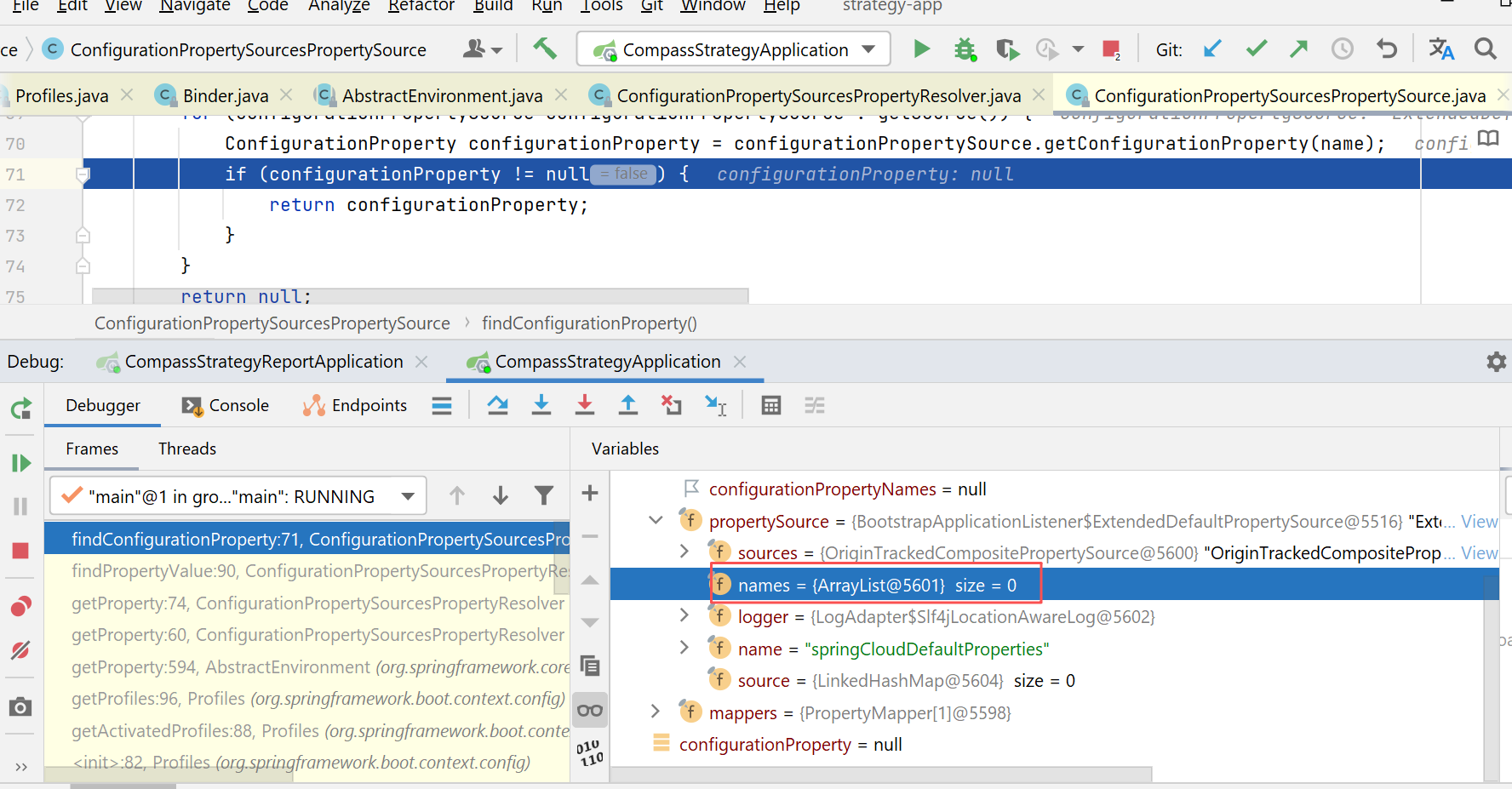Viewport: 1512px width, 789px height.
Task: Open the Evaluate Expression calculator icon
Action: (x=771, y=405)
